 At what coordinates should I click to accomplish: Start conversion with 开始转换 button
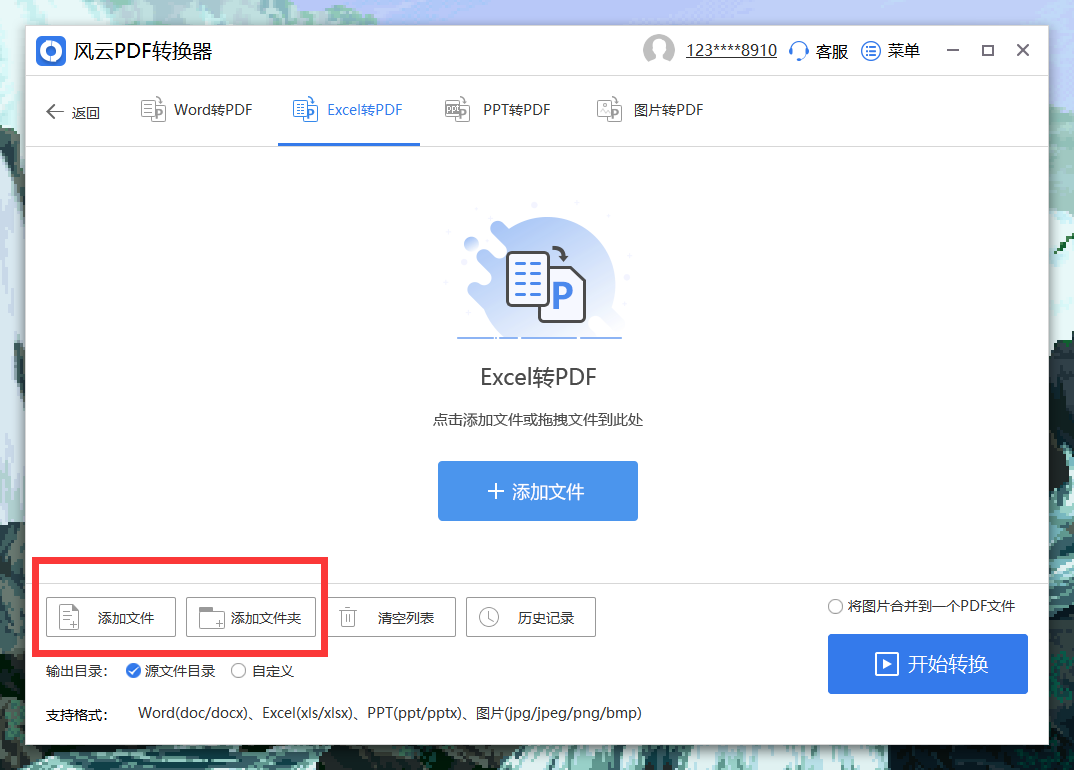[927, 664]
